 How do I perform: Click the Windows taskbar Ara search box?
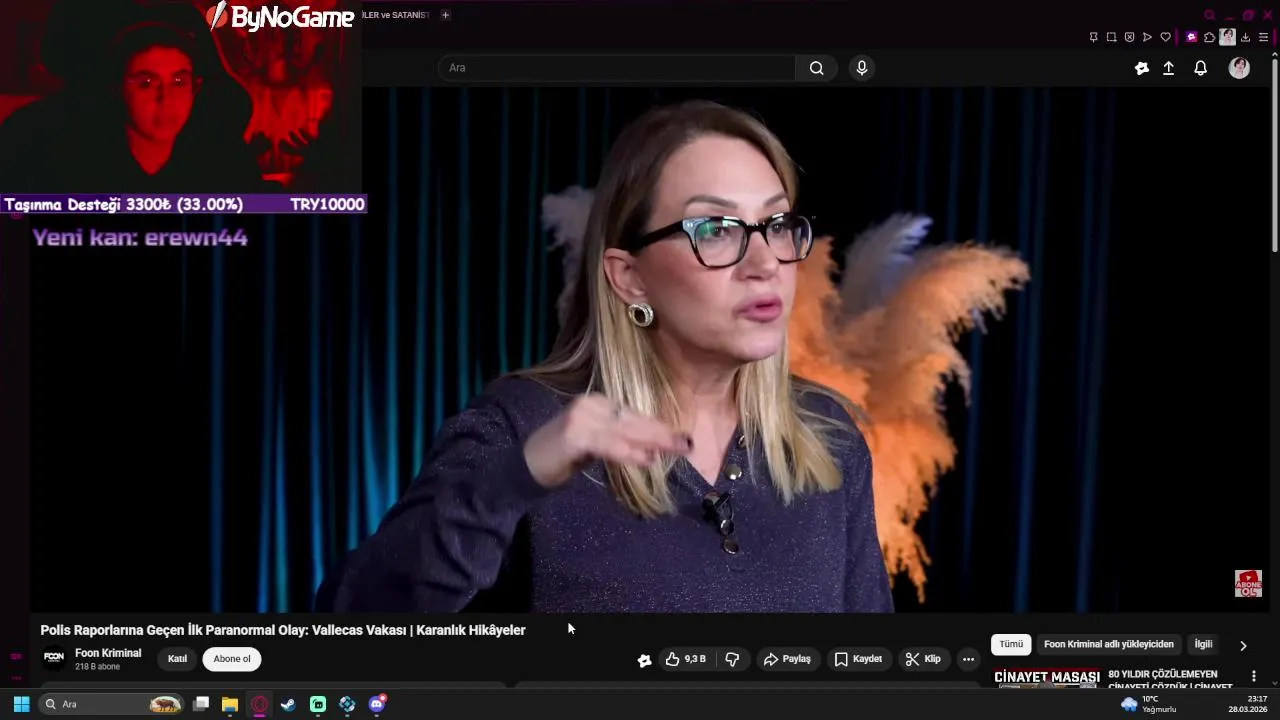coord(112,704)
